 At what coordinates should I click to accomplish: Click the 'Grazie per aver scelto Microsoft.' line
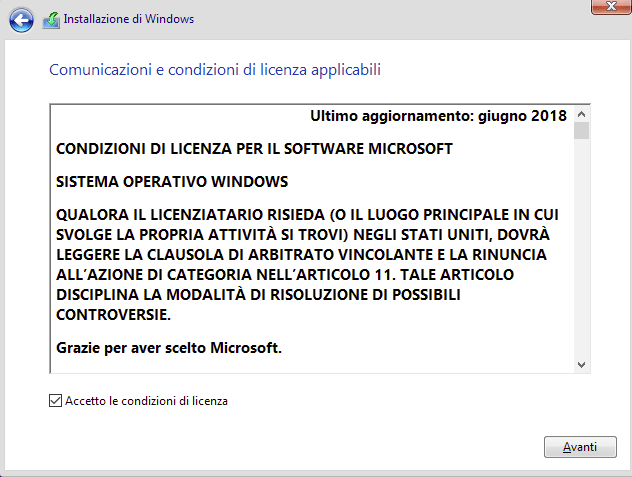[168, 348]
